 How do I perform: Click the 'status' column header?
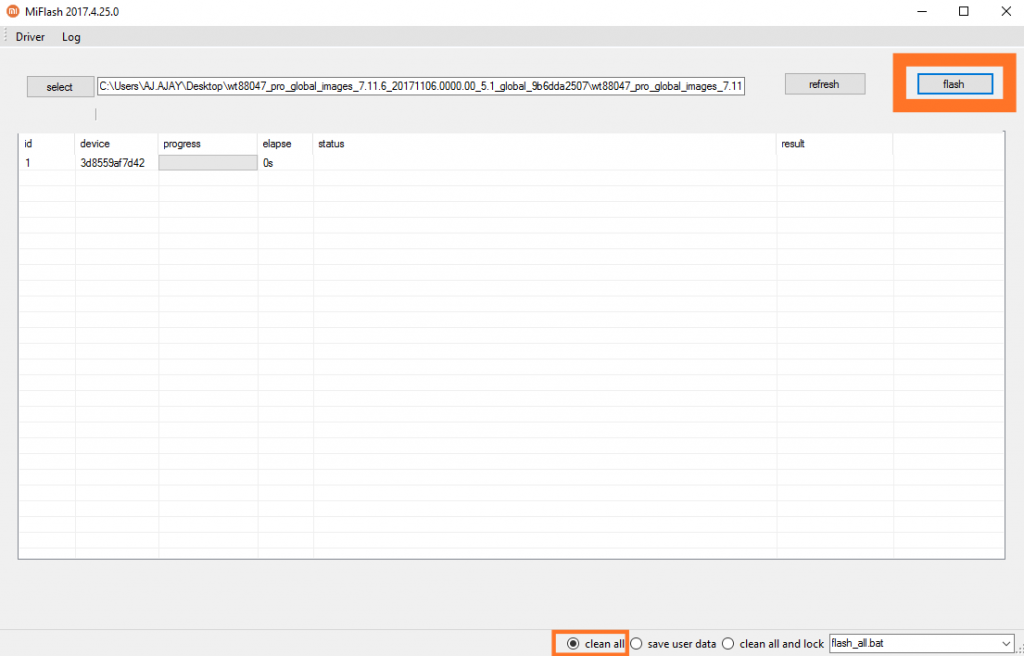pos(545,144)
